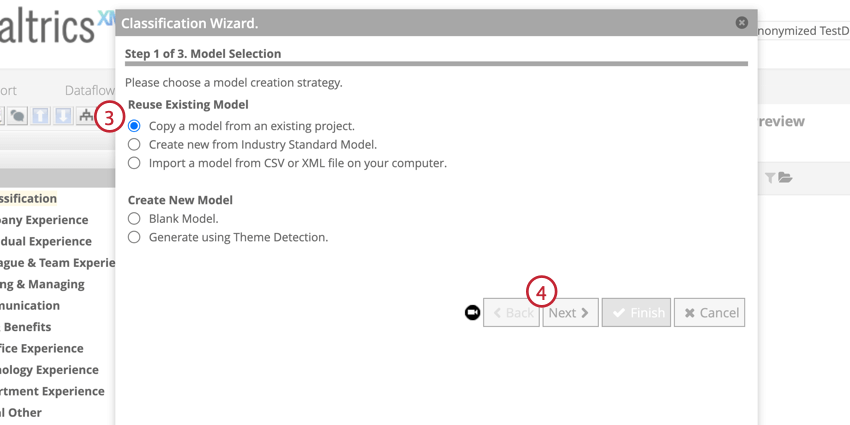Image resolution: width=850 pixels, height=425 pixels.
Task: Click the Cancel button
Action: click(x=709, y=313)
